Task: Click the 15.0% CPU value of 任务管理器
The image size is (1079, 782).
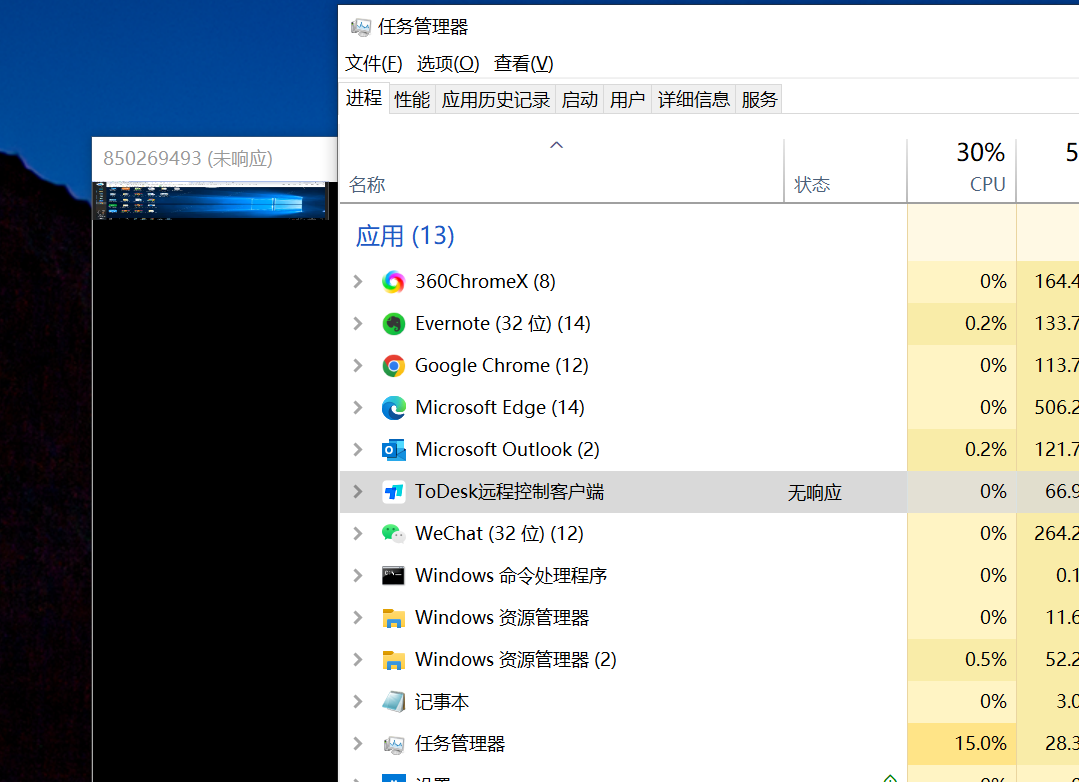Action: (x=981, y=743)
